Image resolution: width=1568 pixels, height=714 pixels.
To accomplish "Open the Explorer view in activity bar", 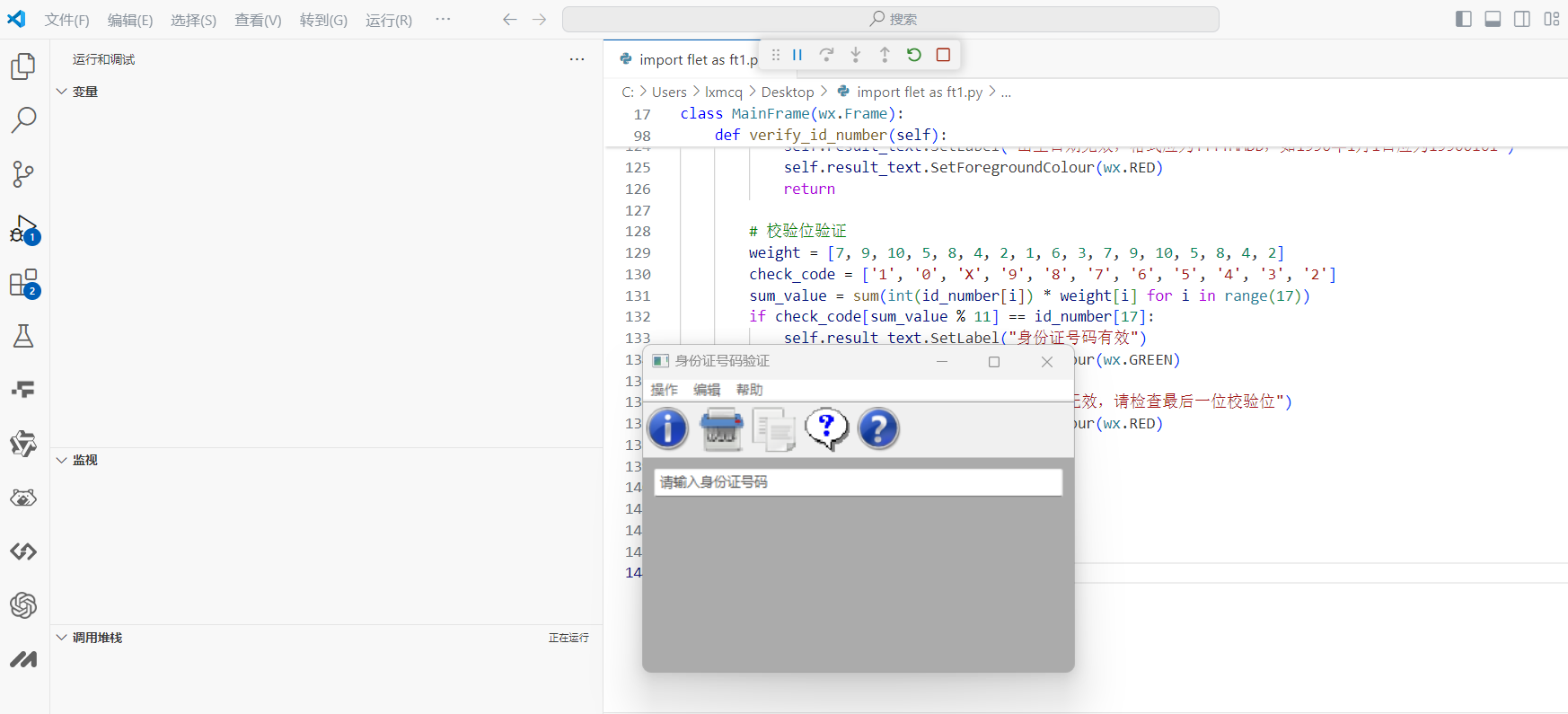I will pyautogui.click(x=23, y=66).
